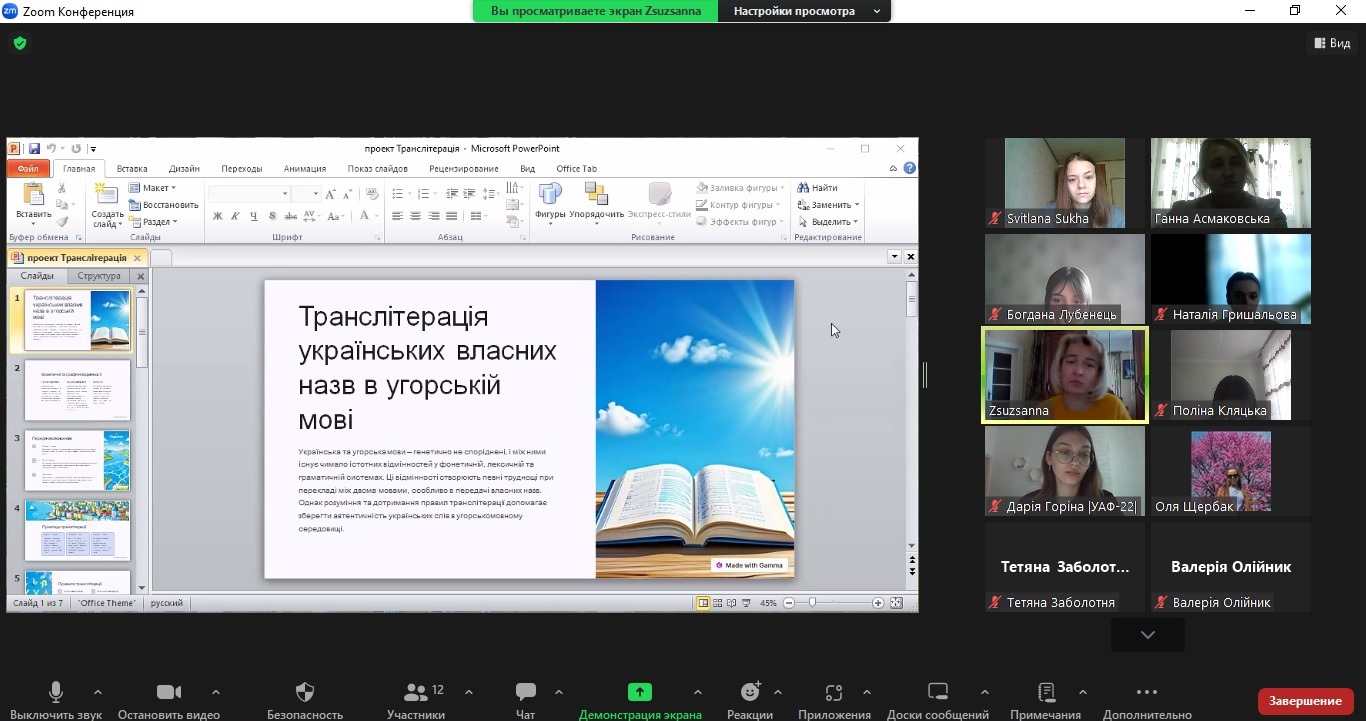Click the PowerPoint zoom slider track
This screenshot has height=721, width=1366.
[x=834, y=603]
